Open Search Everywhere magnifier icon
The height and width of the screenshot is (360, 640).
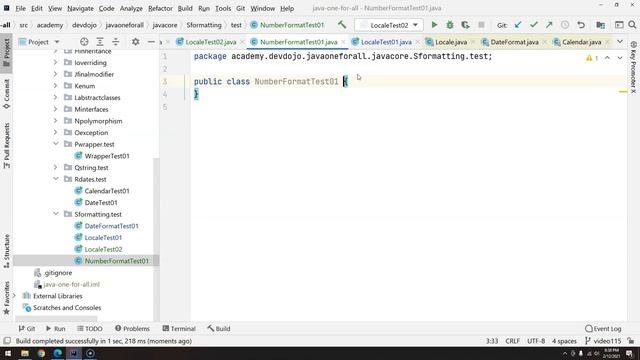pos(632,25)
